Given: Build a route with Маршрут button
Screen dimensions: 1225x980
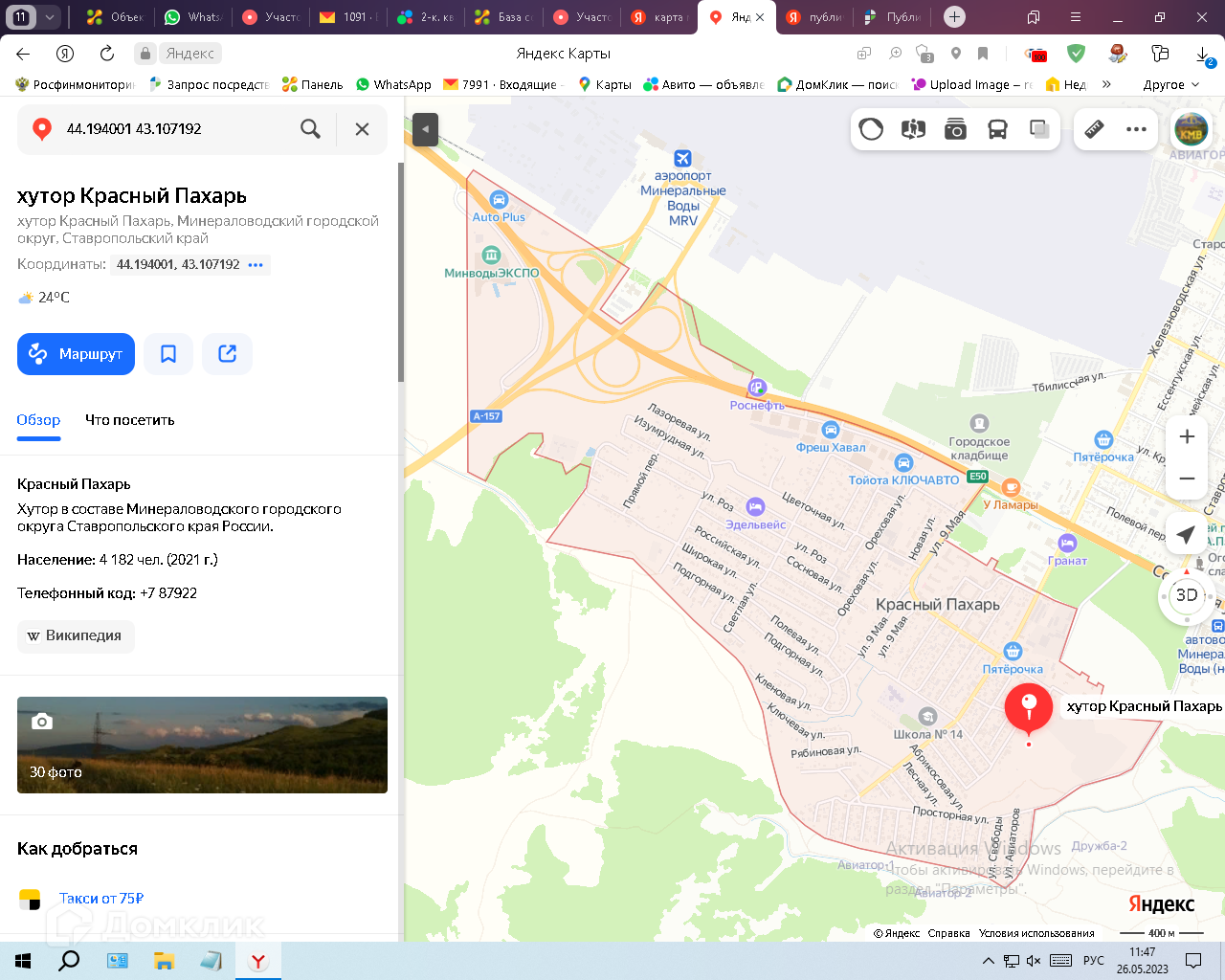Looking at the screenshot, I should click(x=76, y=354).
